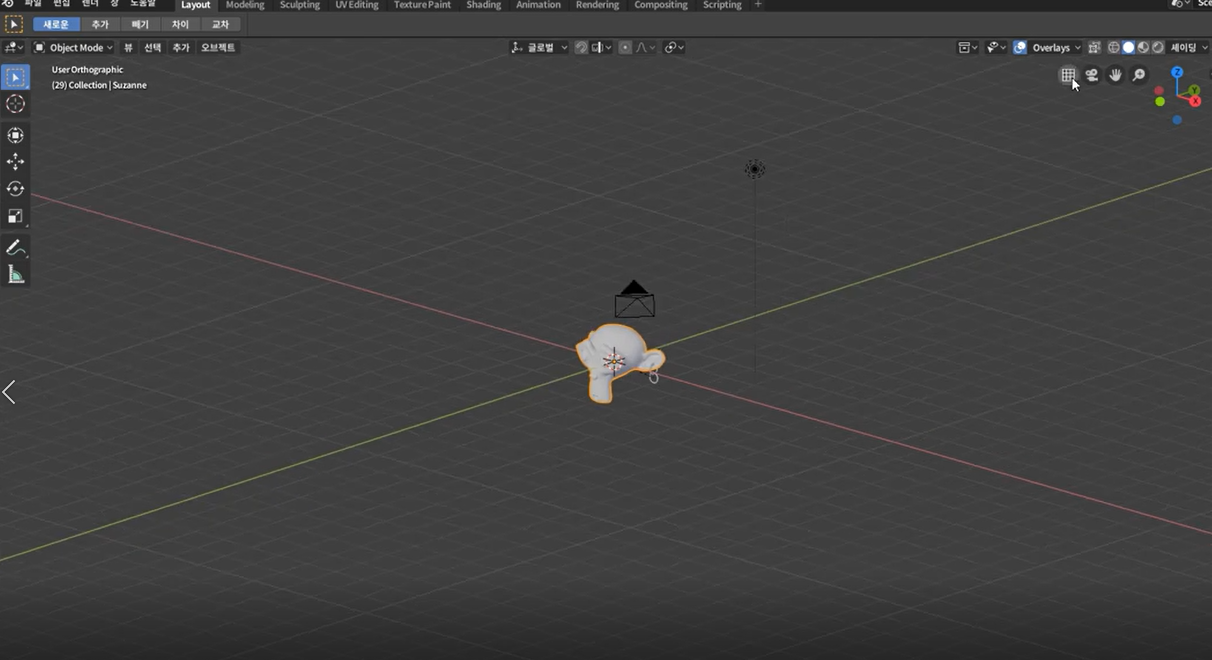Select the Rotate tool
The height and width of the screenshot is (660, 1212).
click(x=15, y=189)
